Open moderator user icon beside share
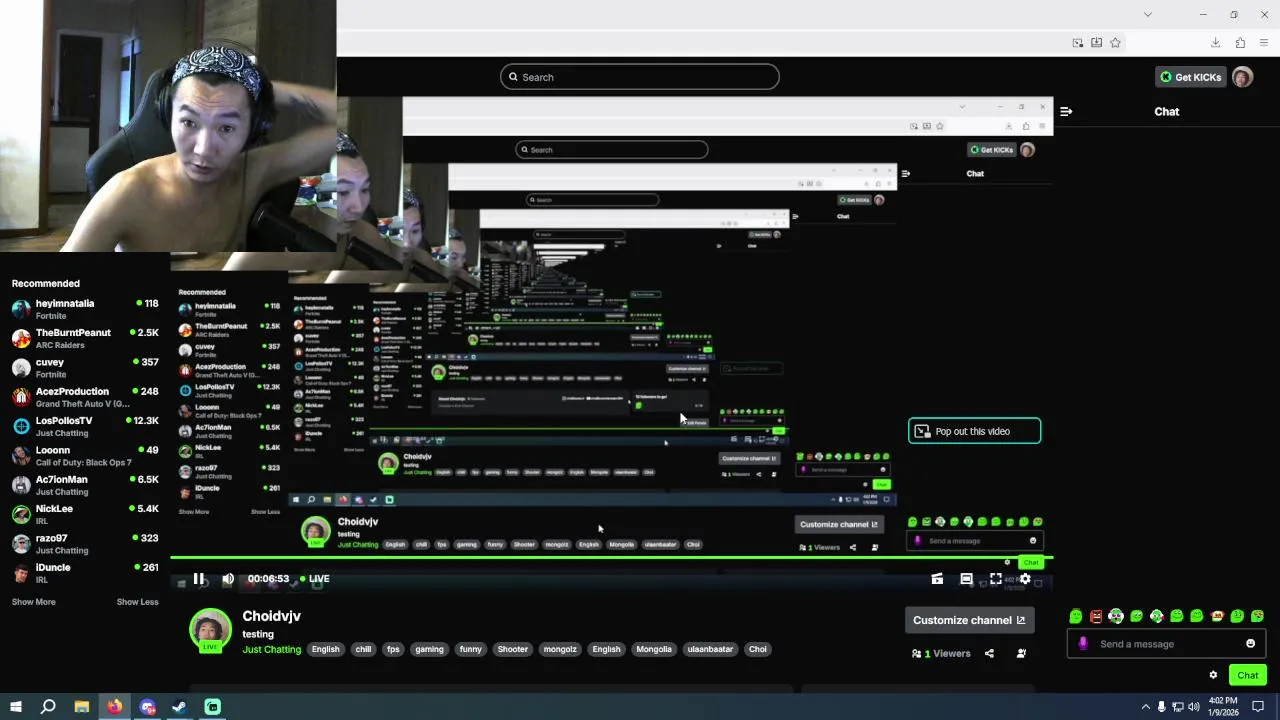 1021,653
